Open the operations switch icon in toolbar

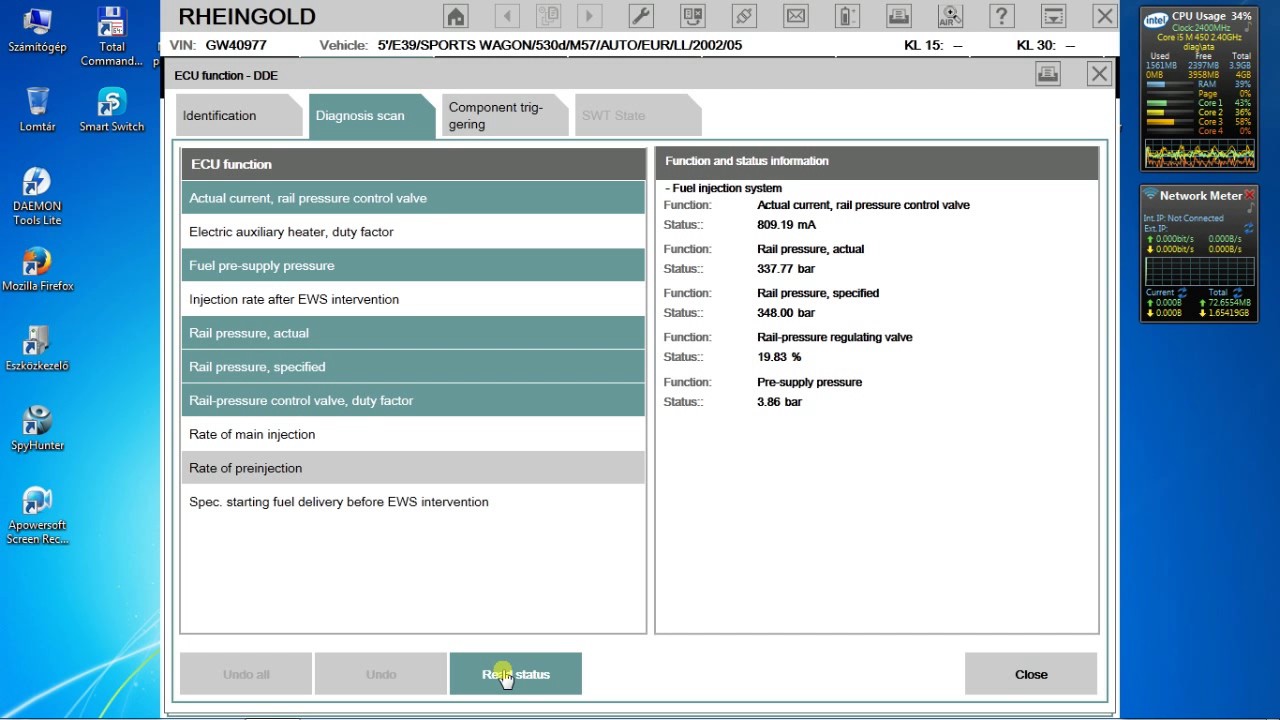pos(692,16)
